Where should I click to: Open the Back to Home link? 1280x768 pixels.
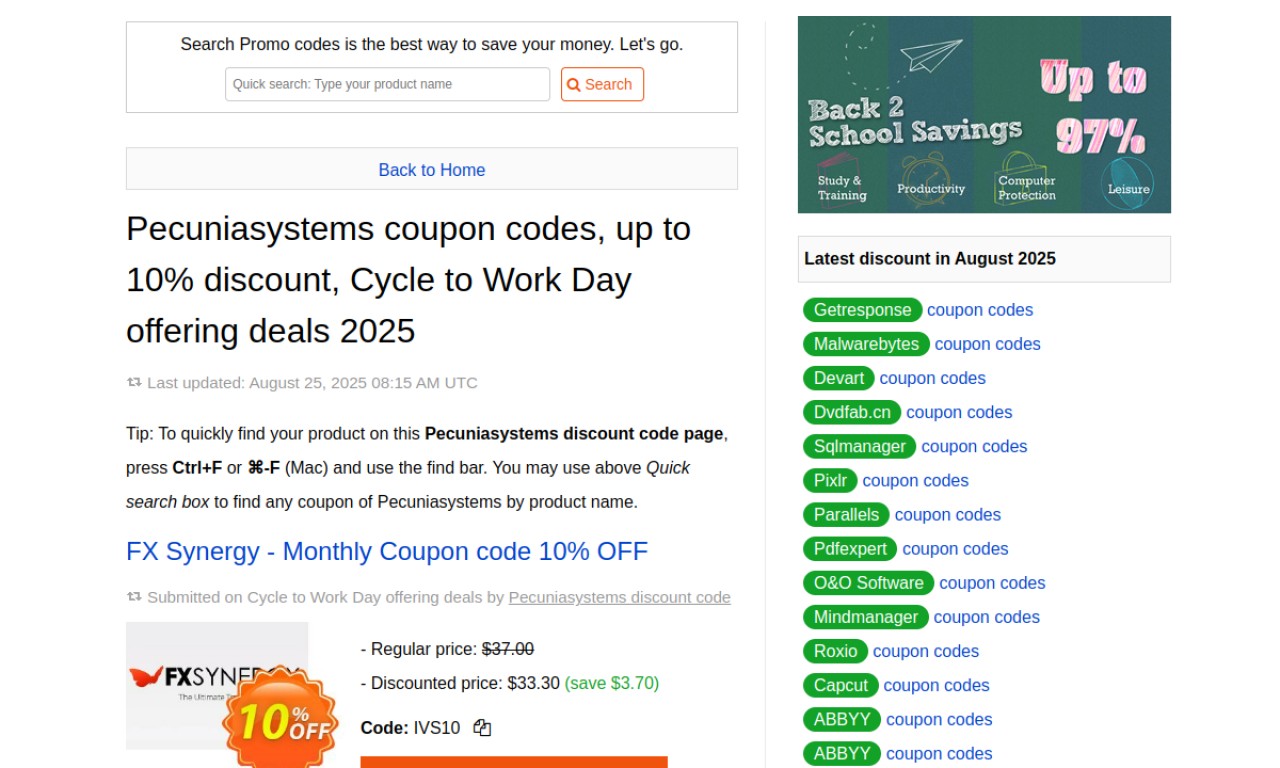[432, 170]
